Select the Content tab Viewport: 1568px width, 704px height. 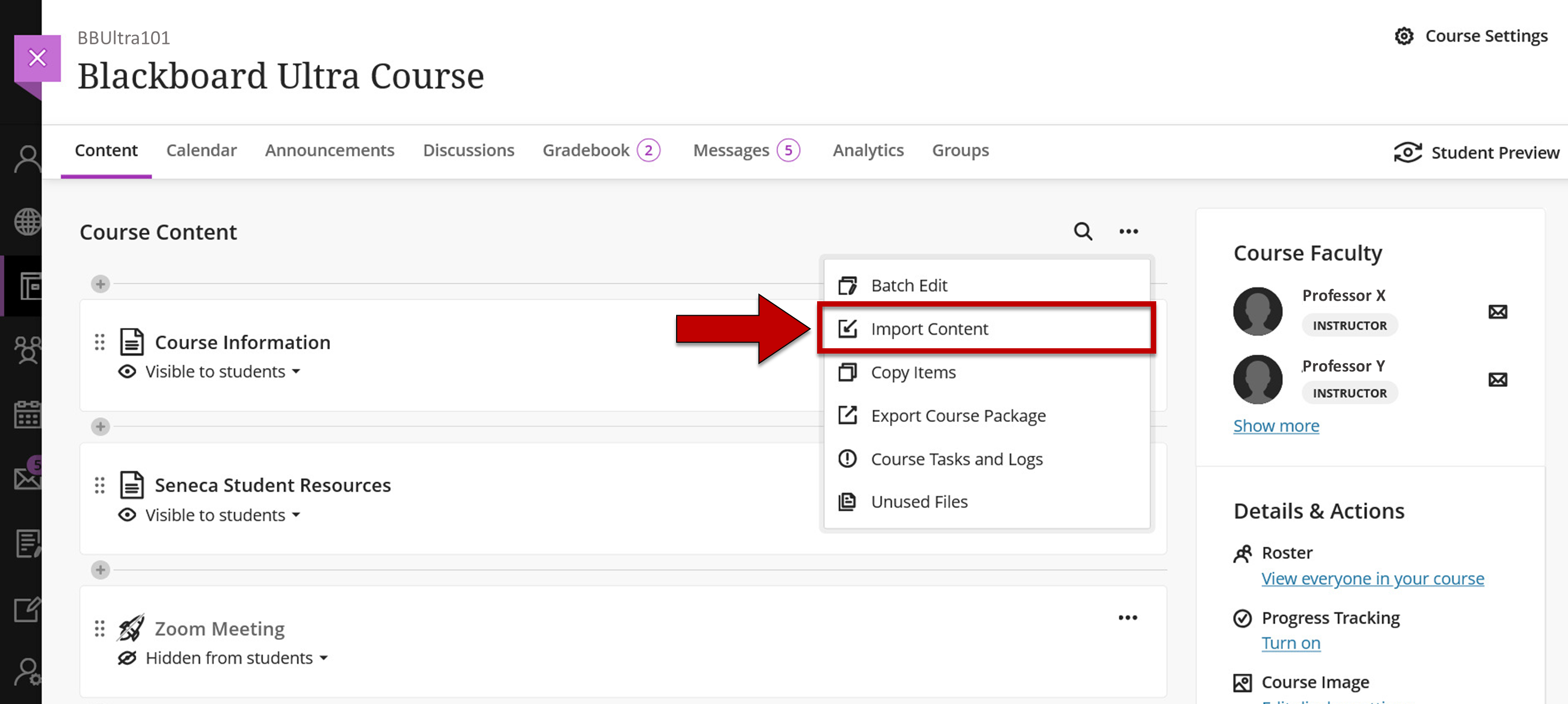coord(106,151)
